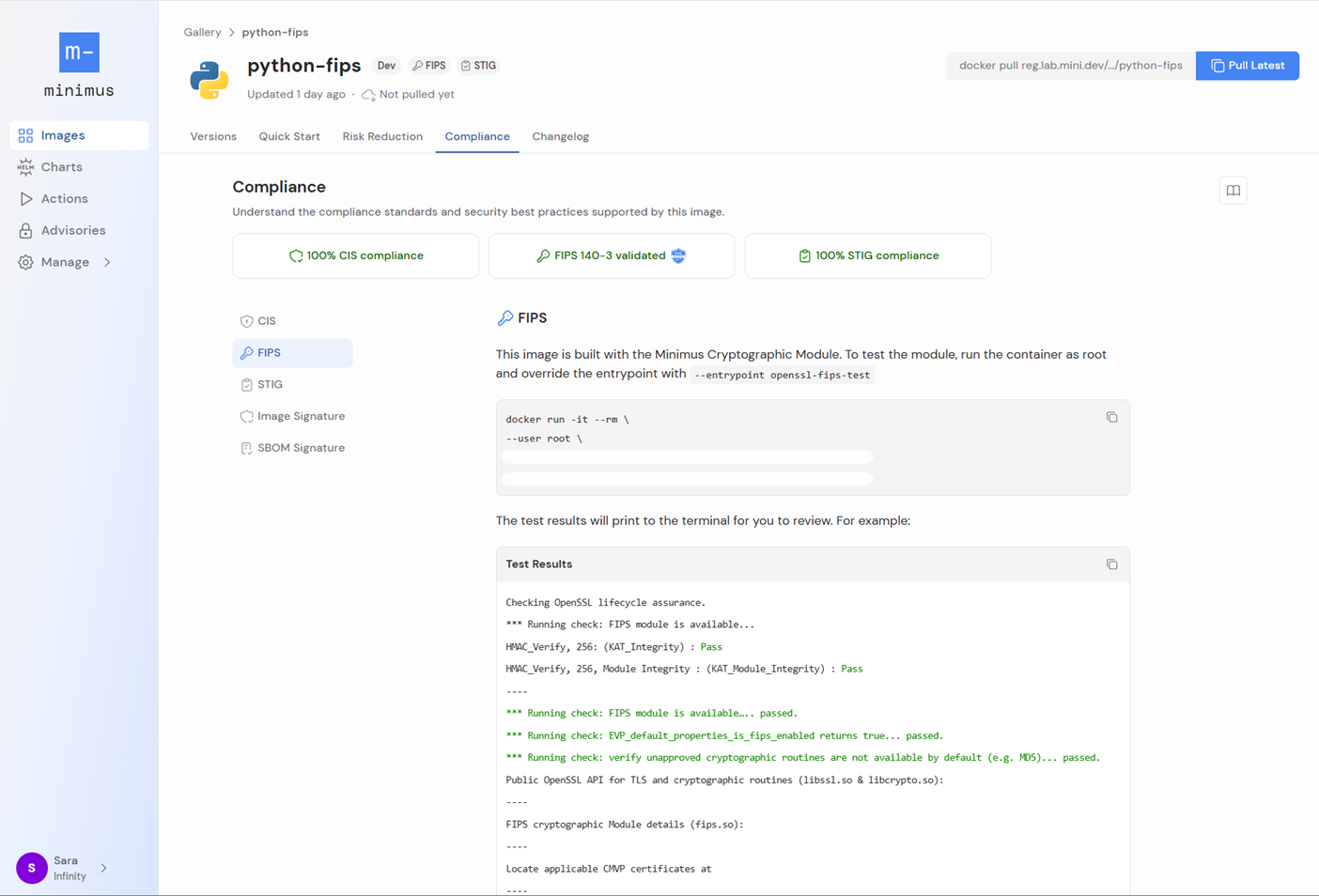Switch to the Changelog tab
This screenshot has width=1319, height=896.
click(561, 136)
